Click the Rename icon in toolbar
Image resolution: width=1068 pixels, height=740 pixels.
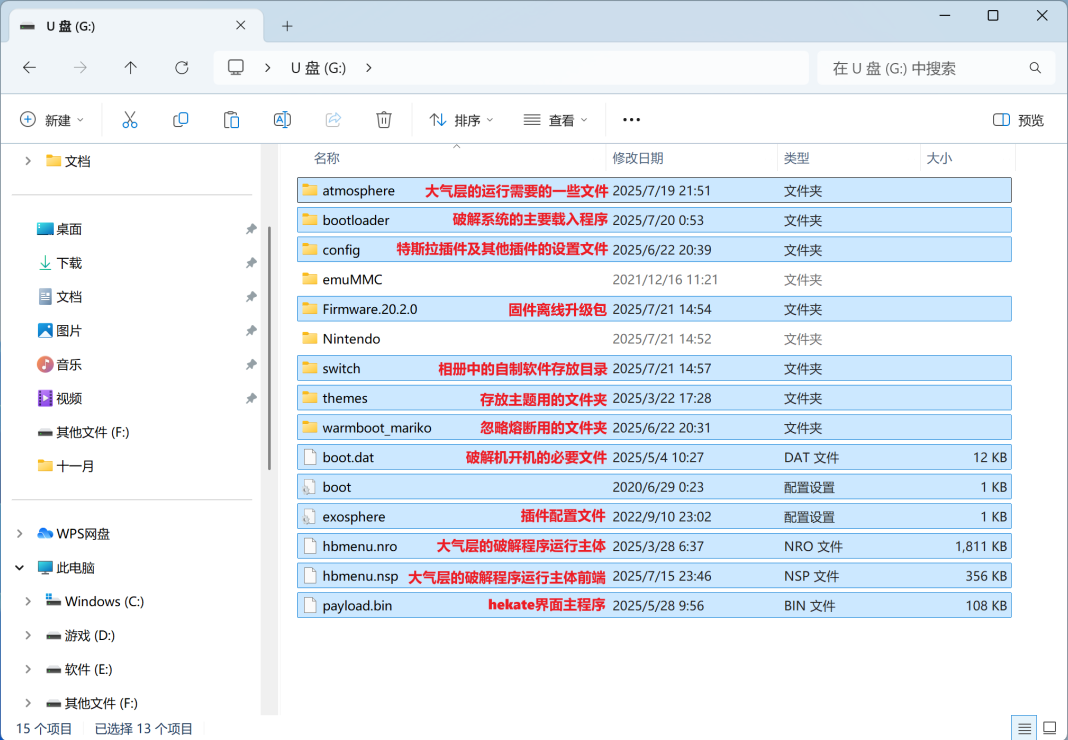(x=282, y=120)
